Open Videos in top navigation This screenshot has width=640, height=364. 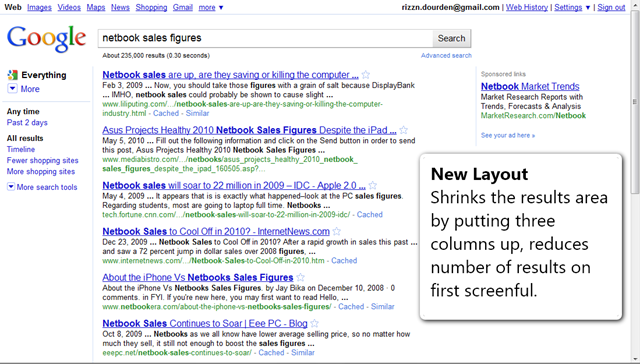click(69, 7)
